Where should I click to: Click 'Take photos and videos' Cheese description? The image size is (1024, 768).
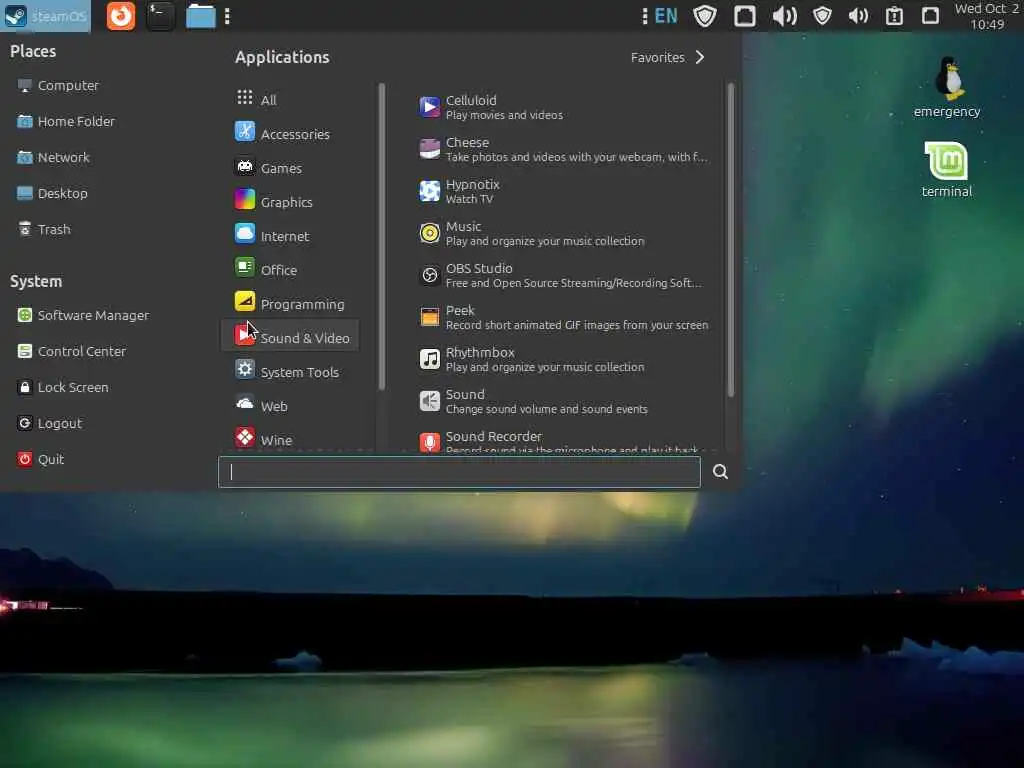pyautogui.click(x=576, y=157)
